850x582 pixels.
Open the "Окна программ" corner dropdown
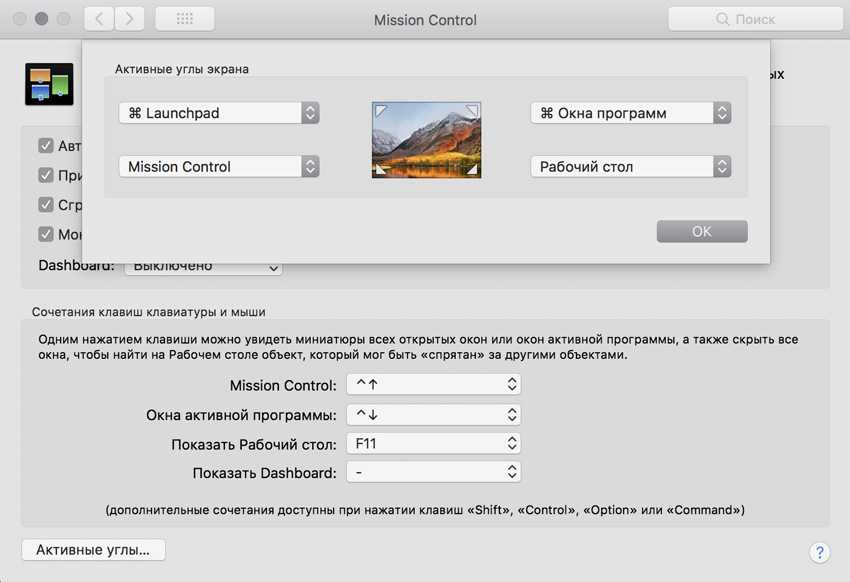click(630, 113)
